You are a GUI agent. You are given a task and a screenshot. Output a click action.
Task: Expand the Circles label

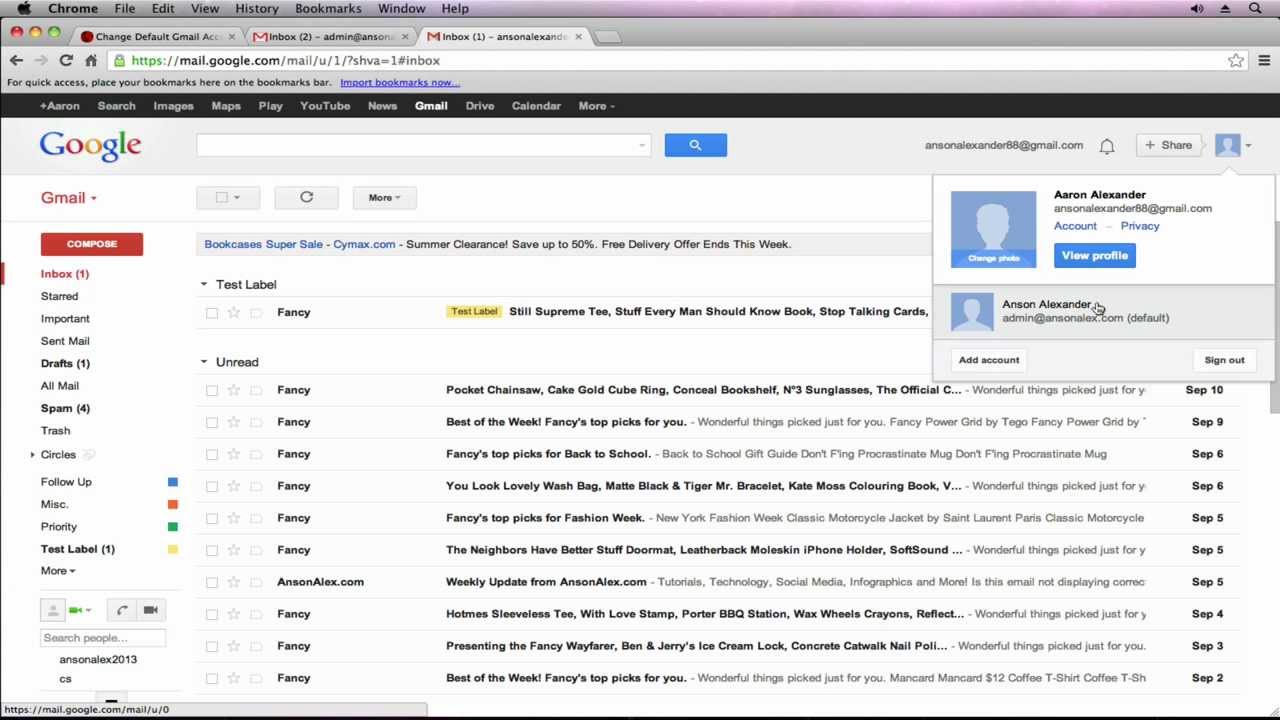[32, 455]
